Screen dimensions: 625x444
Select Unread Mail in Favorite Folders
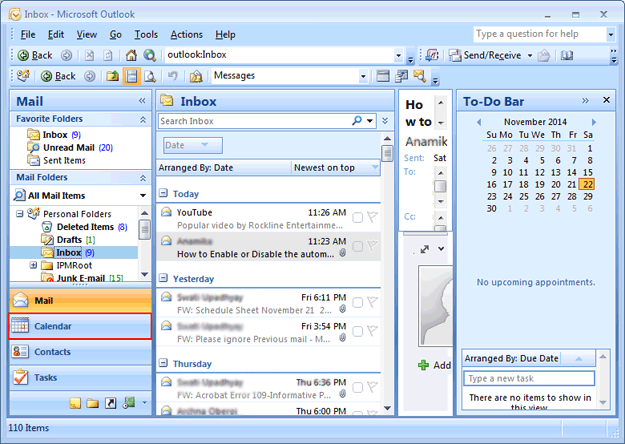point(70,147)
